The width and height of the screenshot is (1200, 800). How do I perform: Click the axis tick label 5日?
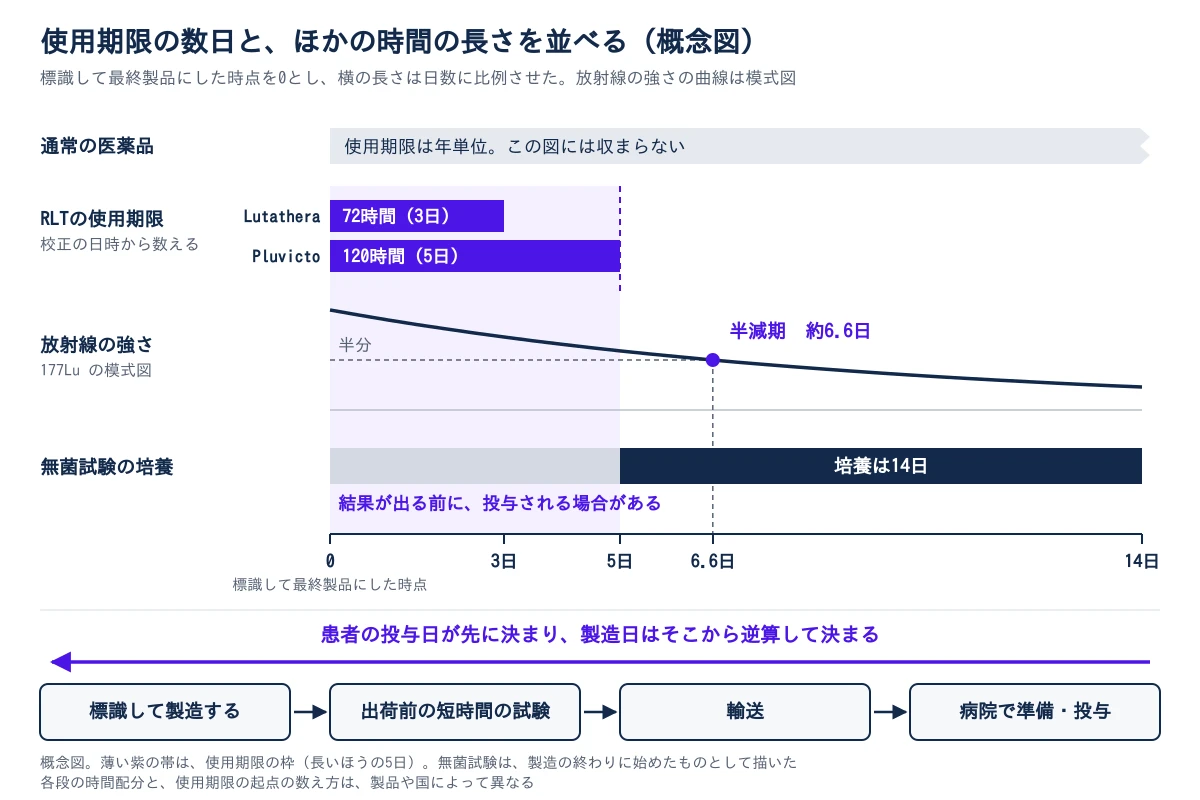[620, 562]
